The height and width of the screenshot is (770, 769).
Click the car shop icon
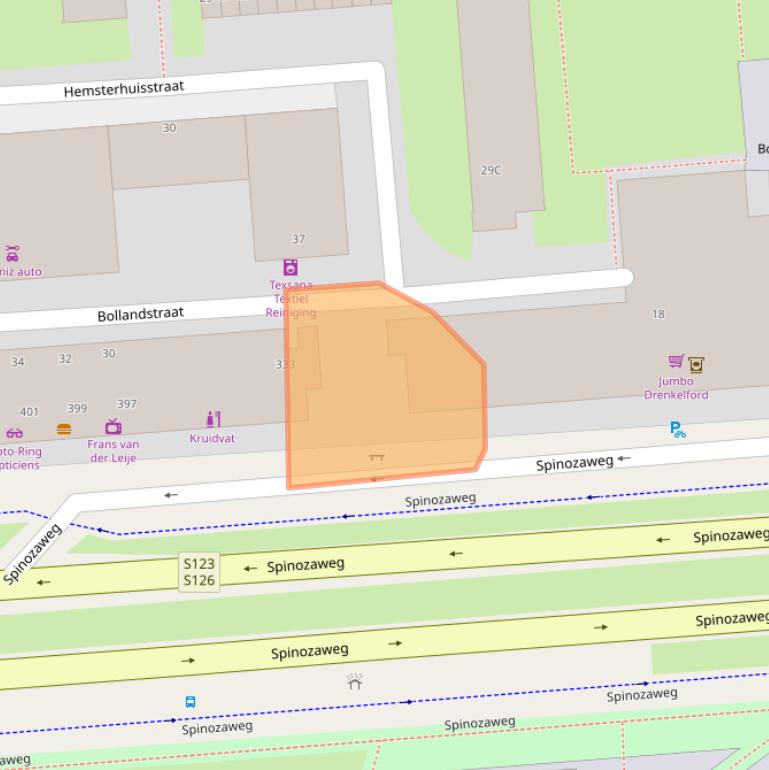pos(12,253)
